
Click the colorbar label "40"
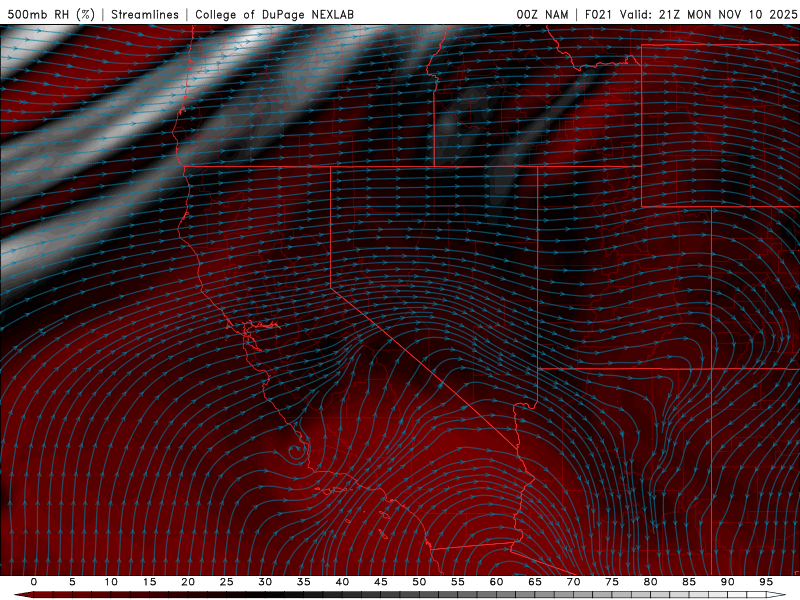(x=342, y=582)
